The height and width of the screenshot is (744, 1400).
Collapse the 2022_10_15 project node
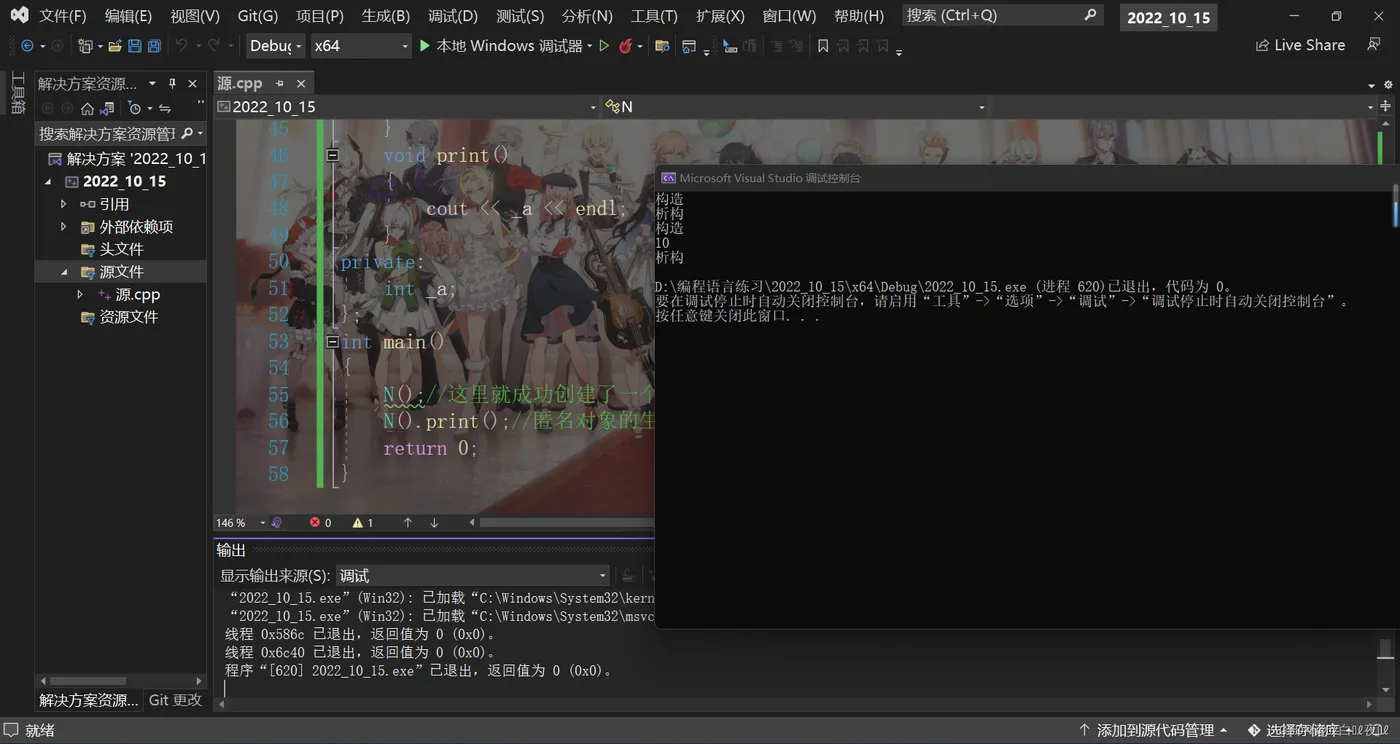pos(48,182)
